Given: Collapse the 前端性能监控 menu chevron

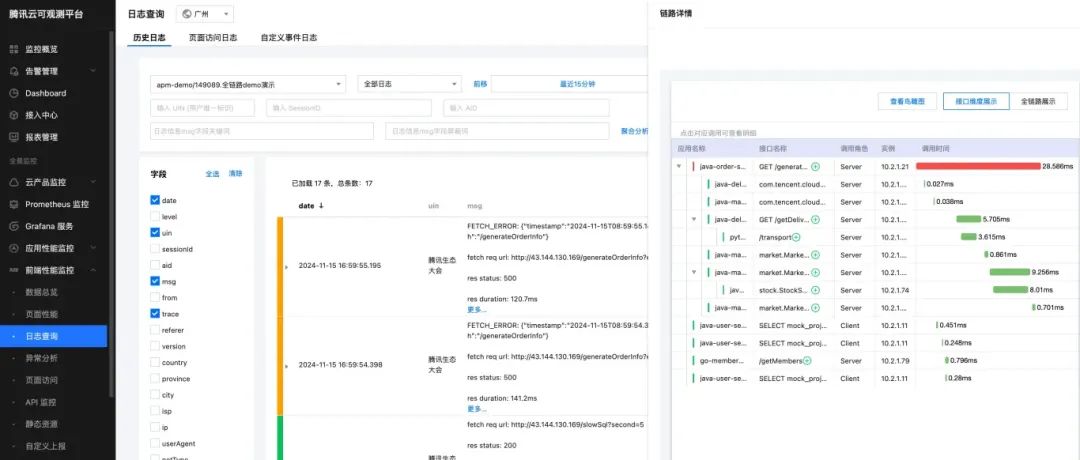Looking at the screenshot, I should coord(94,270).
